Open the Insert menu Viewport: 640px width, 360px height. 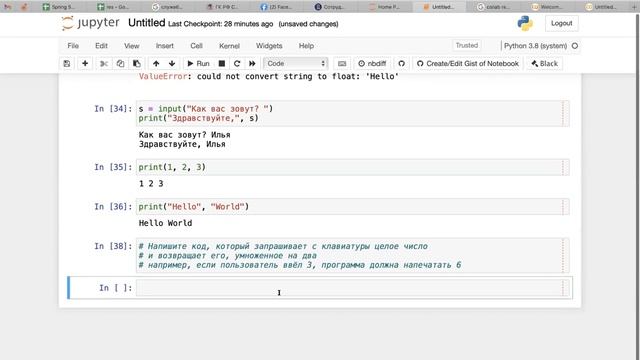pyautogui.click(x=164, y=46)
